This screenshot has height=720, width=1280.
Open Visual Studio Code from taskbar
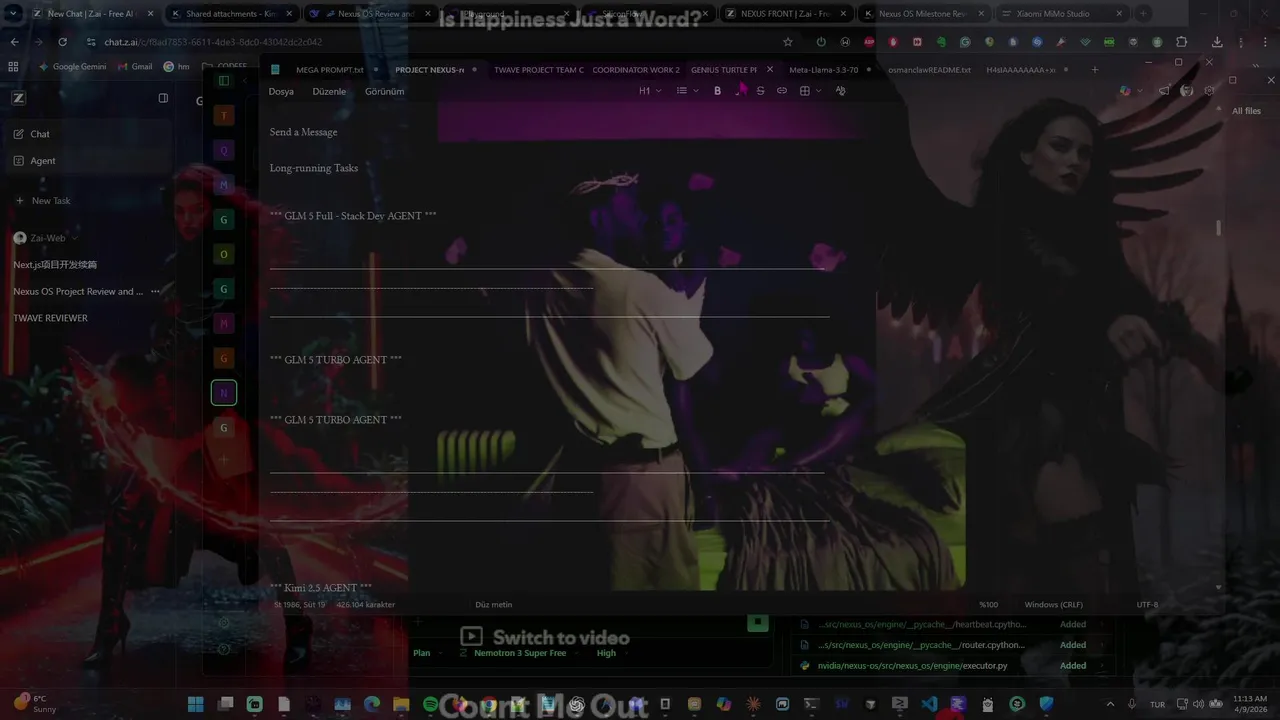pos(929,704)
